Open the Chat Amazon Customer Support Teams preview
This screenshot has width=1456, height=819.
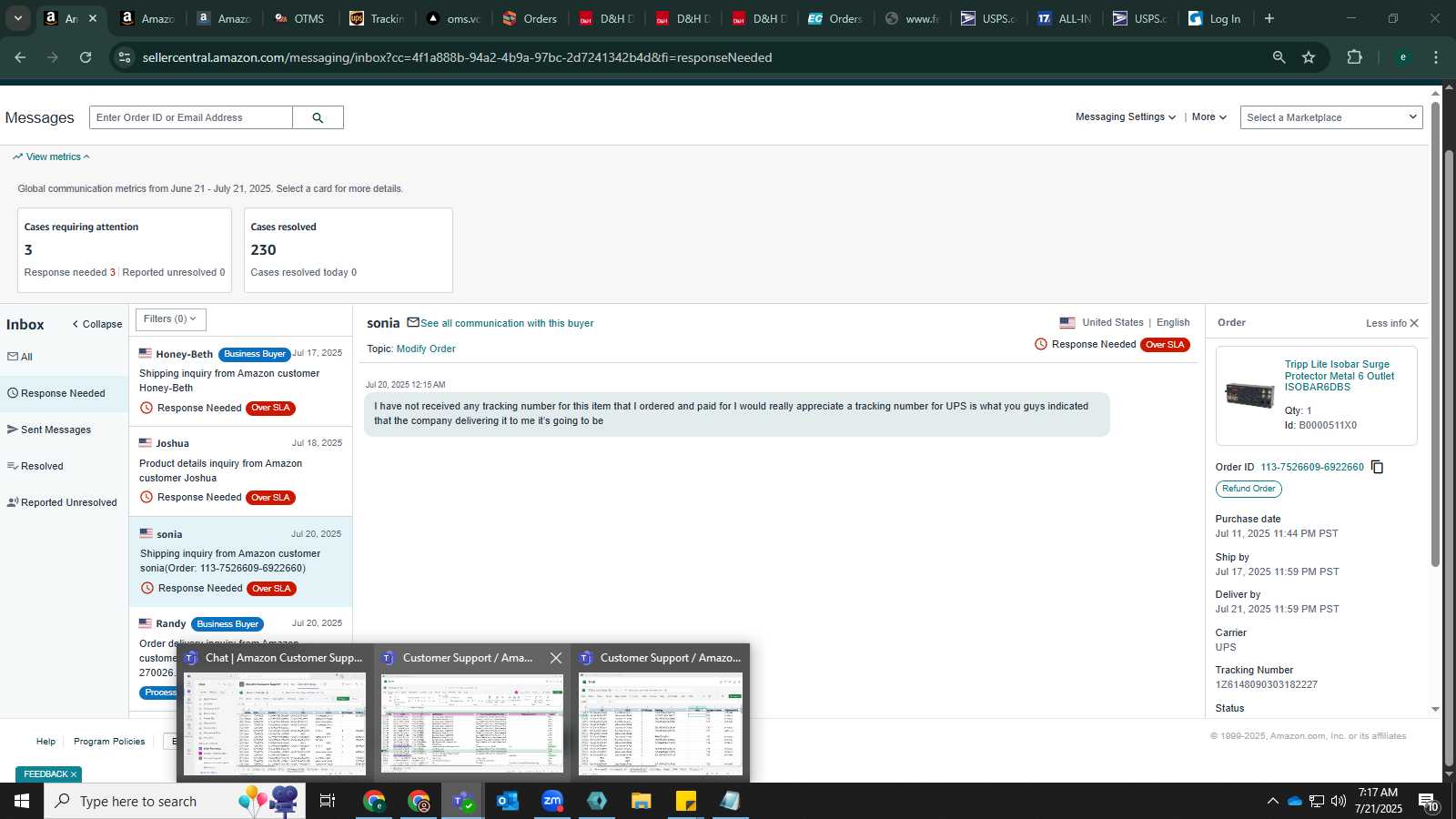point(274,713)
